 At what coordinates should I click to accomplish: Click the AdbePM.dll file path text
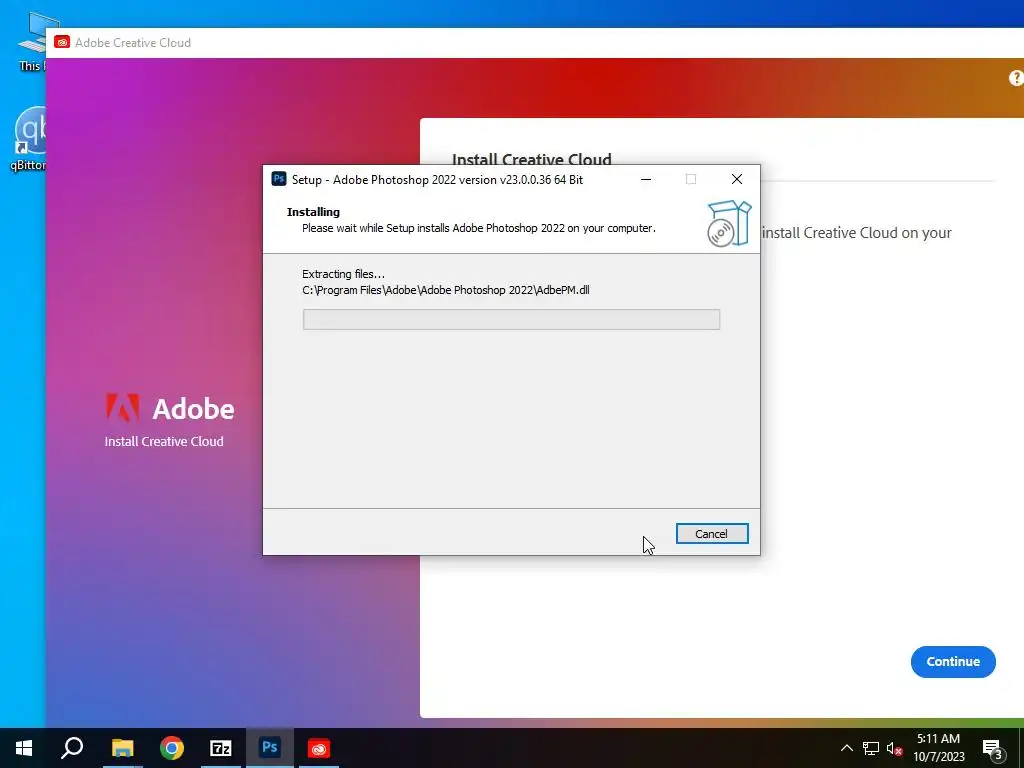[446, 290]
